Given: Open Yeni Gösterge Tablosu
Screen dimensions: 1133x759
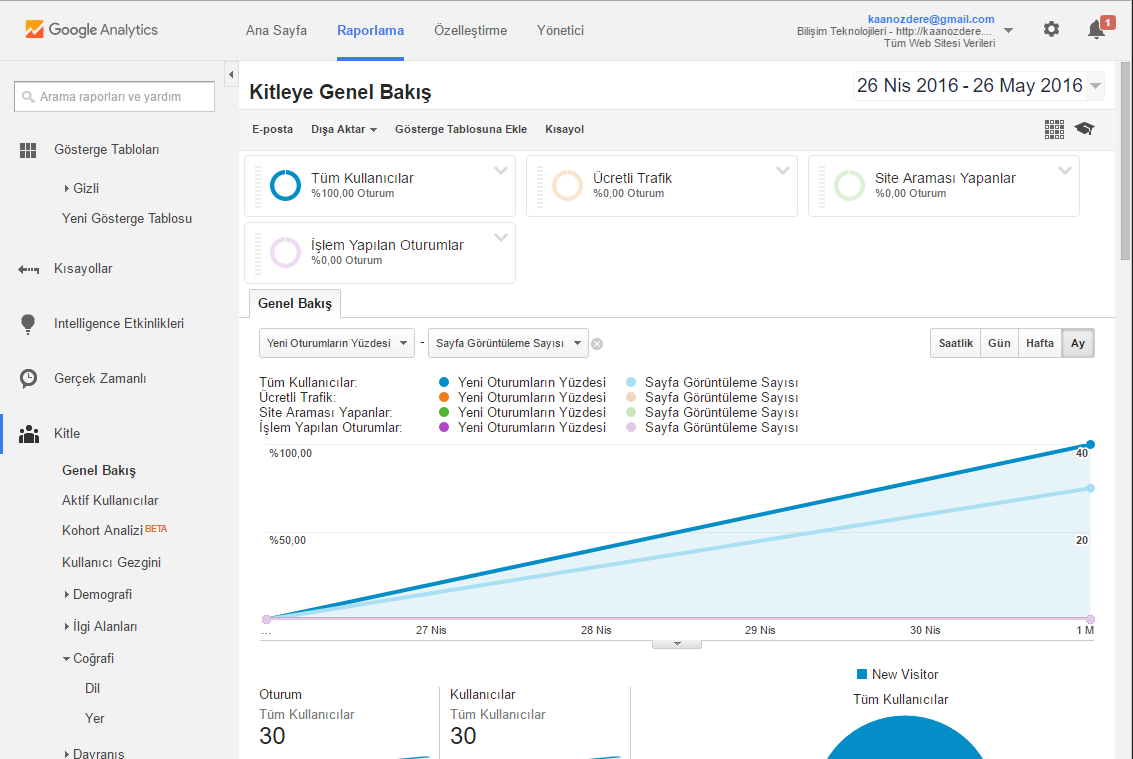Looking at the screenshot, I should tap(127, 219).
